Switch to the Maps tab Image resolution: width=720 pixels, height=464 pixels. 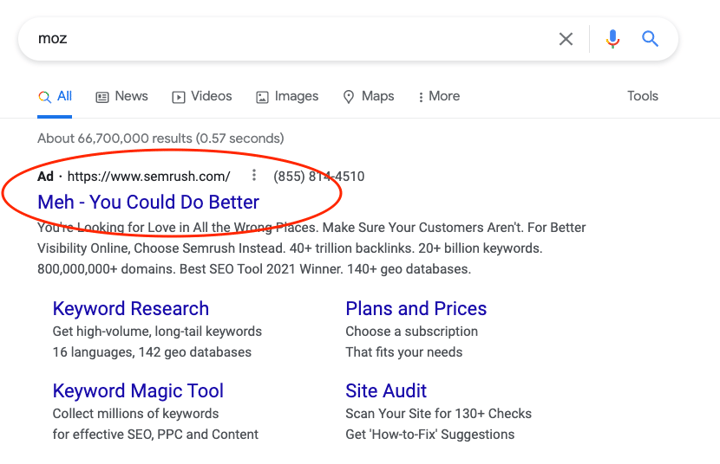click(369, 96)
